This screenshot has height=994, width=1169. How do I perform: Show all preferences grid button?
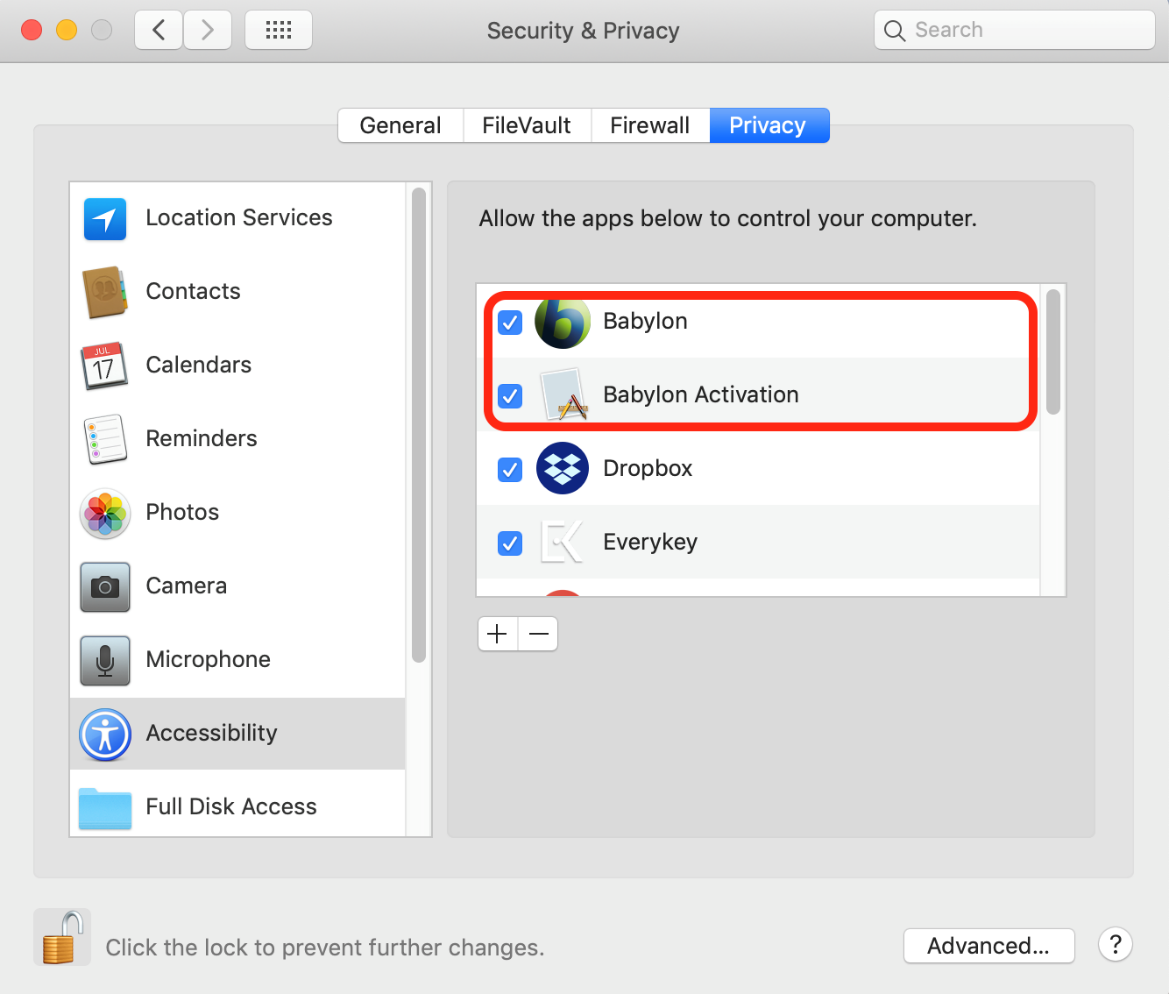(x=278, y=30)
